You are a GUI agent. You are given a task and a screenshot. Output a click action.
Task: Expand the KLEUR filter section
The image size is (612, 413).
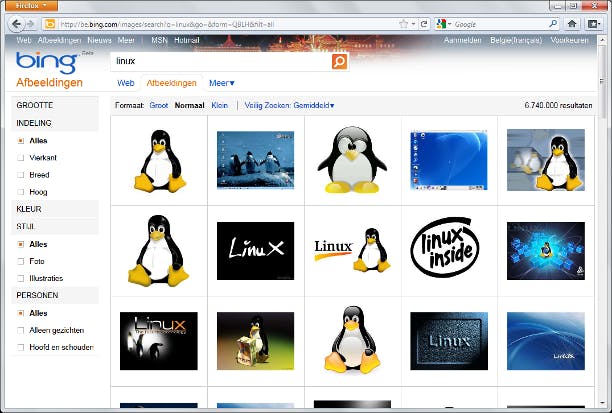point(55,209)
